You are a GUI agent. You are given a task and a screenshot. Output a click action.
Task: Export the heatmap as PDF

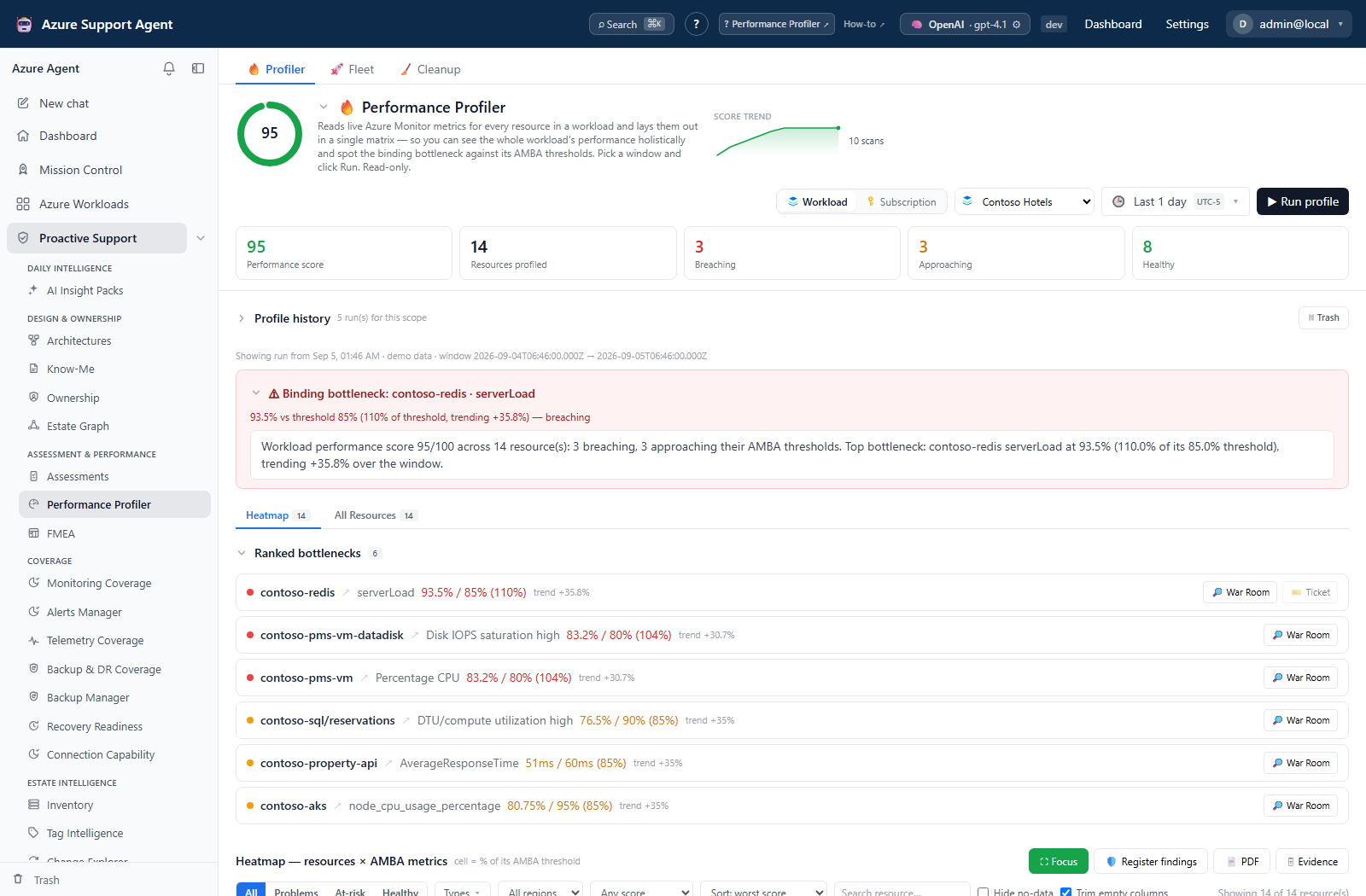(1242, 861)
